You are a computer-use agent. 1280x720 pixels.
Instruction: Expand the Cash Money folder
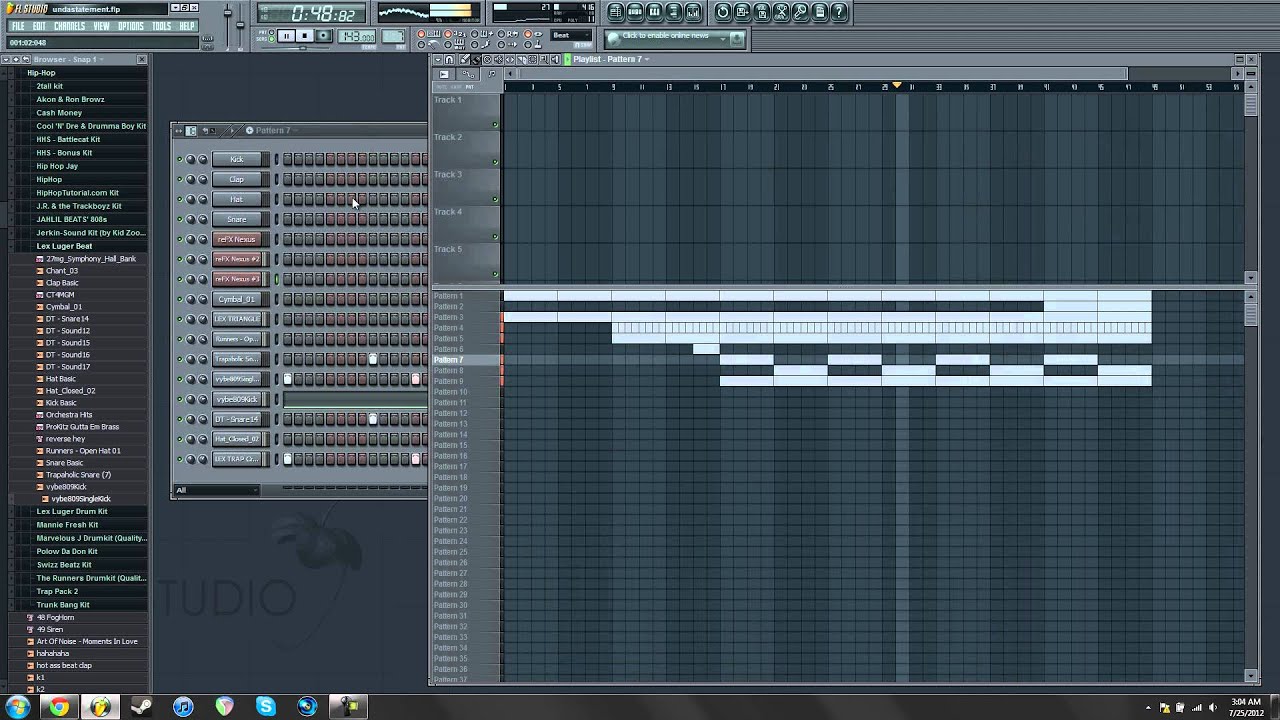point(59,113)
